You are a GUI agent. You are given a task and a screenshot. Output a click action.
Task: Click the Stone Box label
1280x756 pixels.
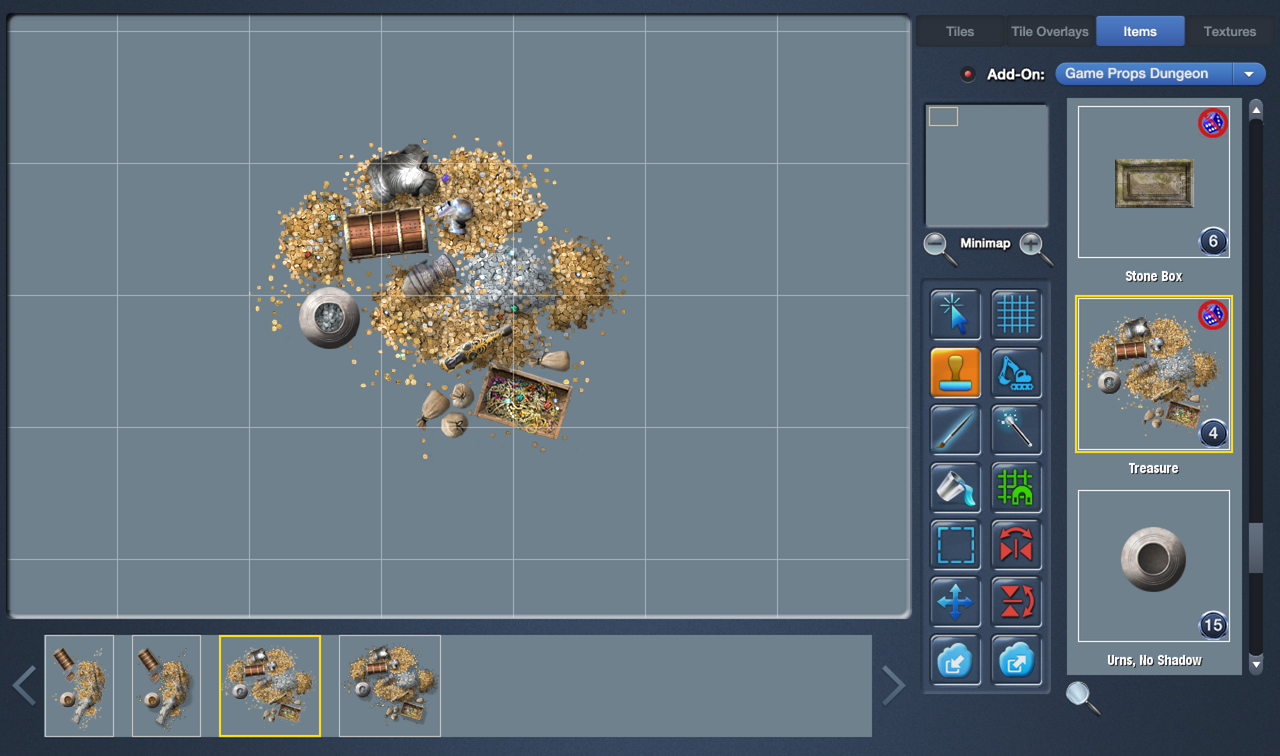(x=1154, y=276)
